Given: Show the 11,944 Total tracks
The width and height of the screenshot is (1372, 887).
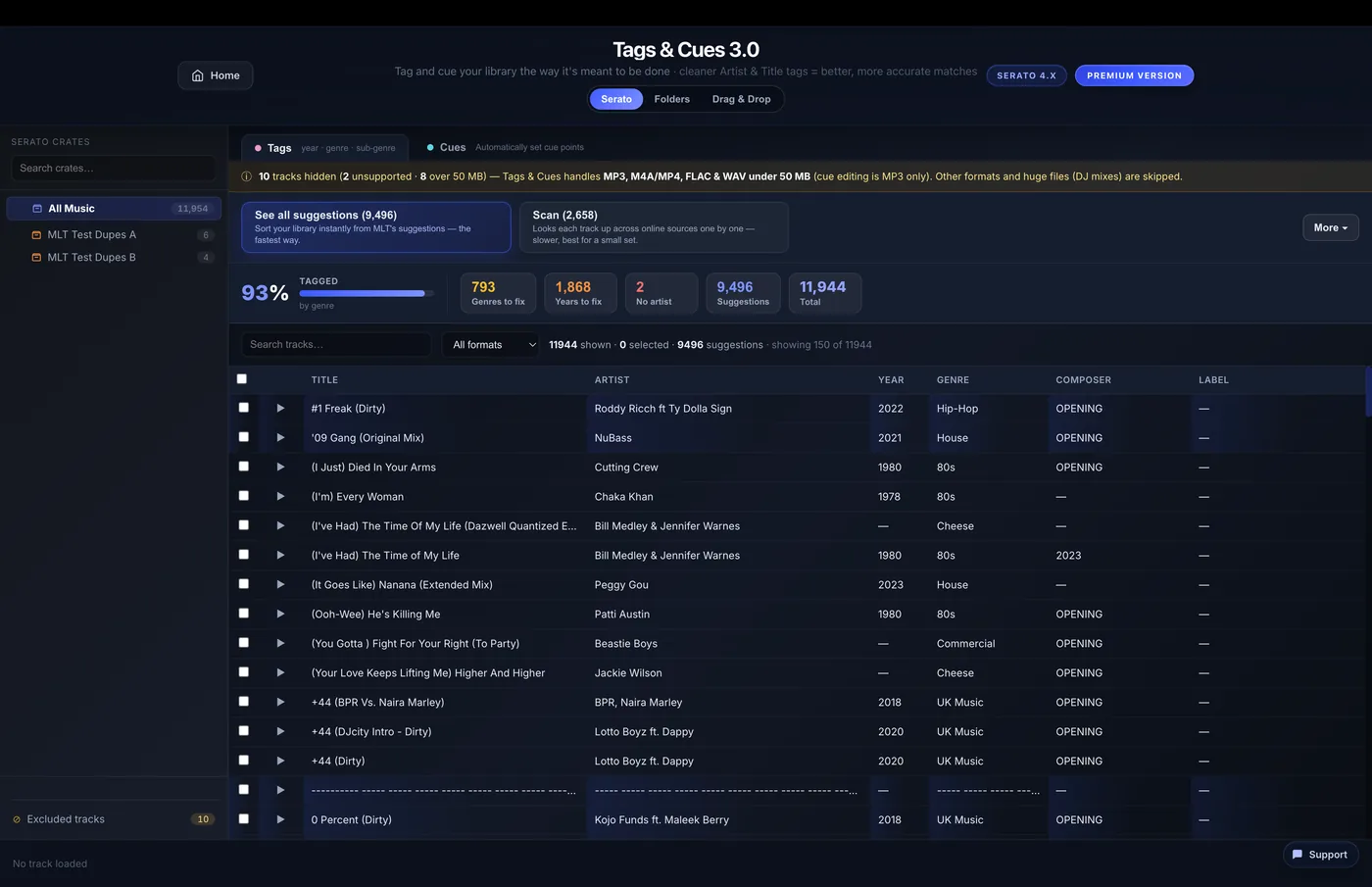Looking at the screenshot, I should [825, 293].
